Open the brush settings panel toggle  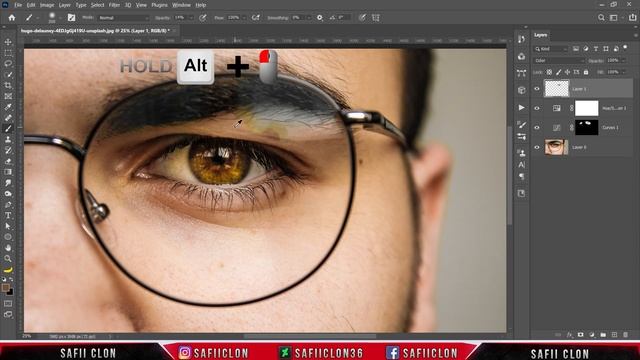[x=71, y=18]
